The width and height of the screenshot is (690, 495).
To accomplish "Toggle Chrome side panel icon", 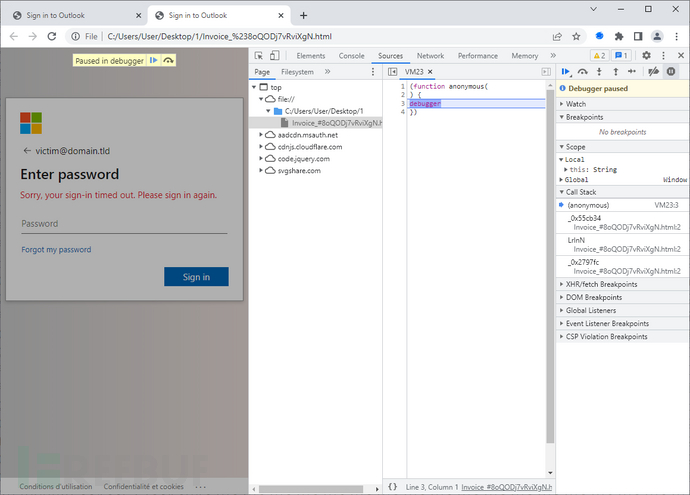I will [638, 37].
